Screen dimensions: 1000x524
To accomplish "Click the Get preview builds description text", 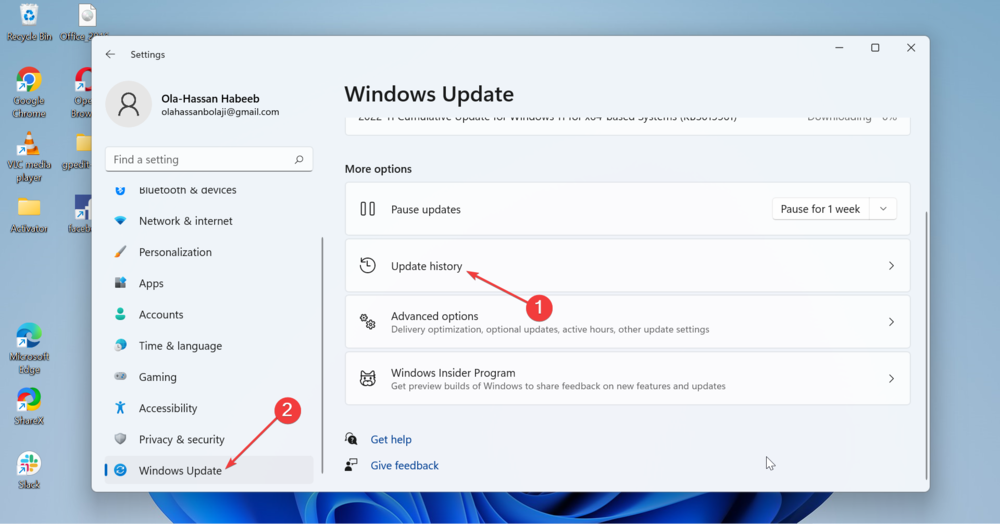I will pos(558,386).
